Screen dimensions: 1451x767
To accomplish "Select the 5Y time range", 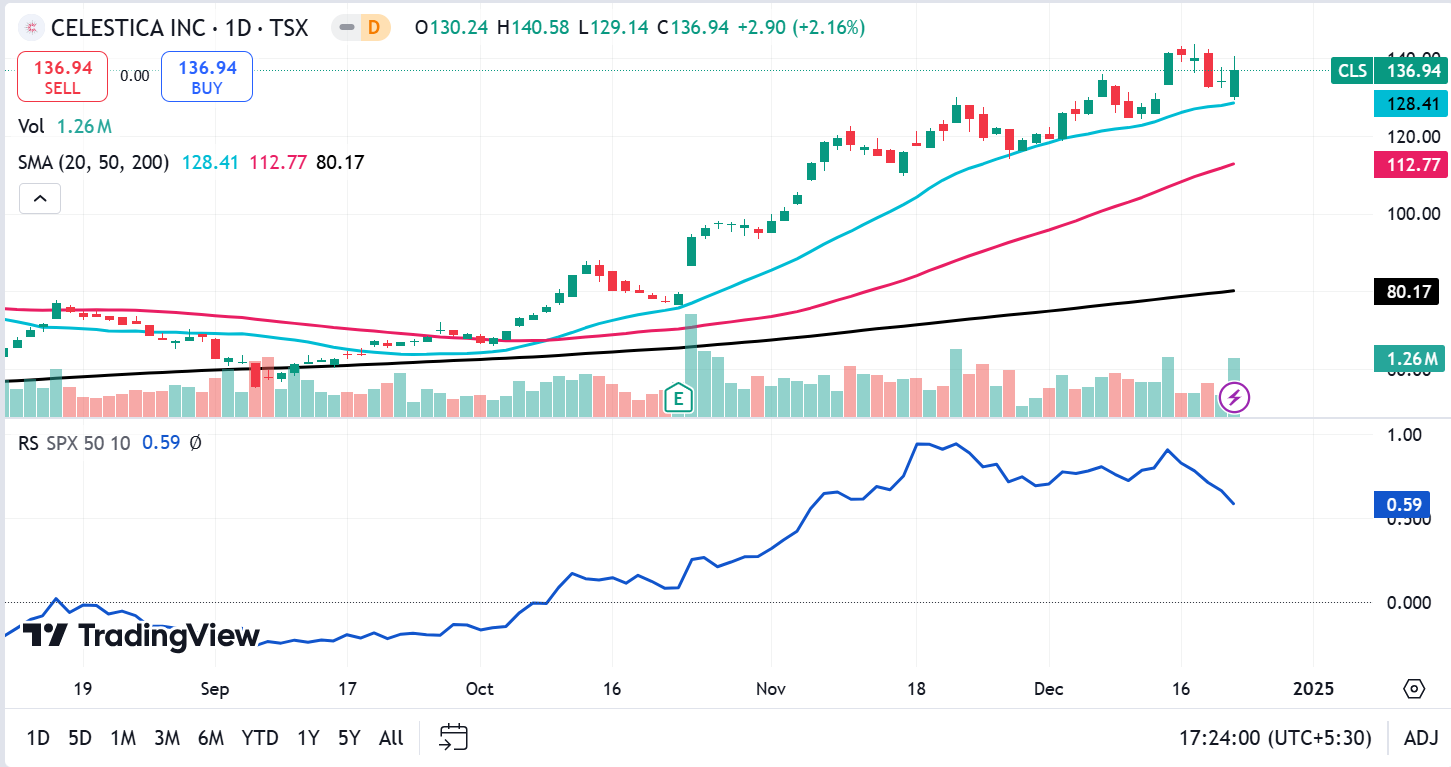I will 349,738.
